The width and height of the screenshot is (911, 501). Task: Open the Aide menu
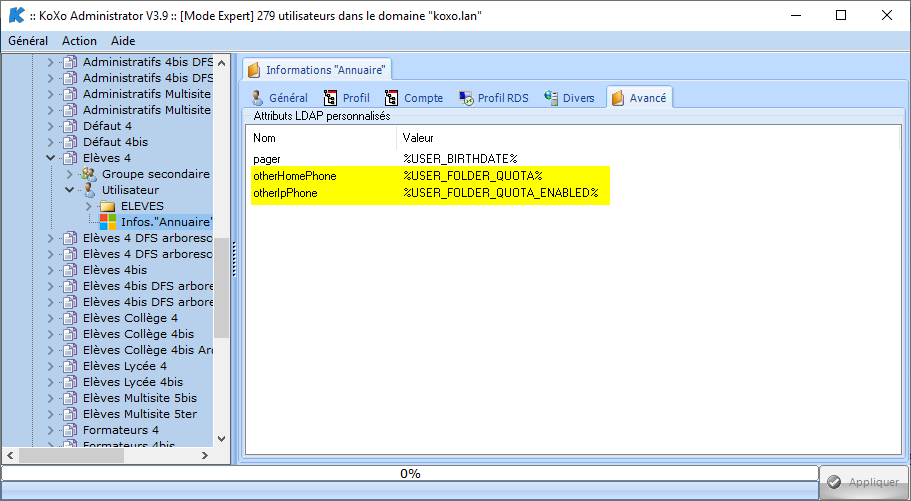coord(123,41)
